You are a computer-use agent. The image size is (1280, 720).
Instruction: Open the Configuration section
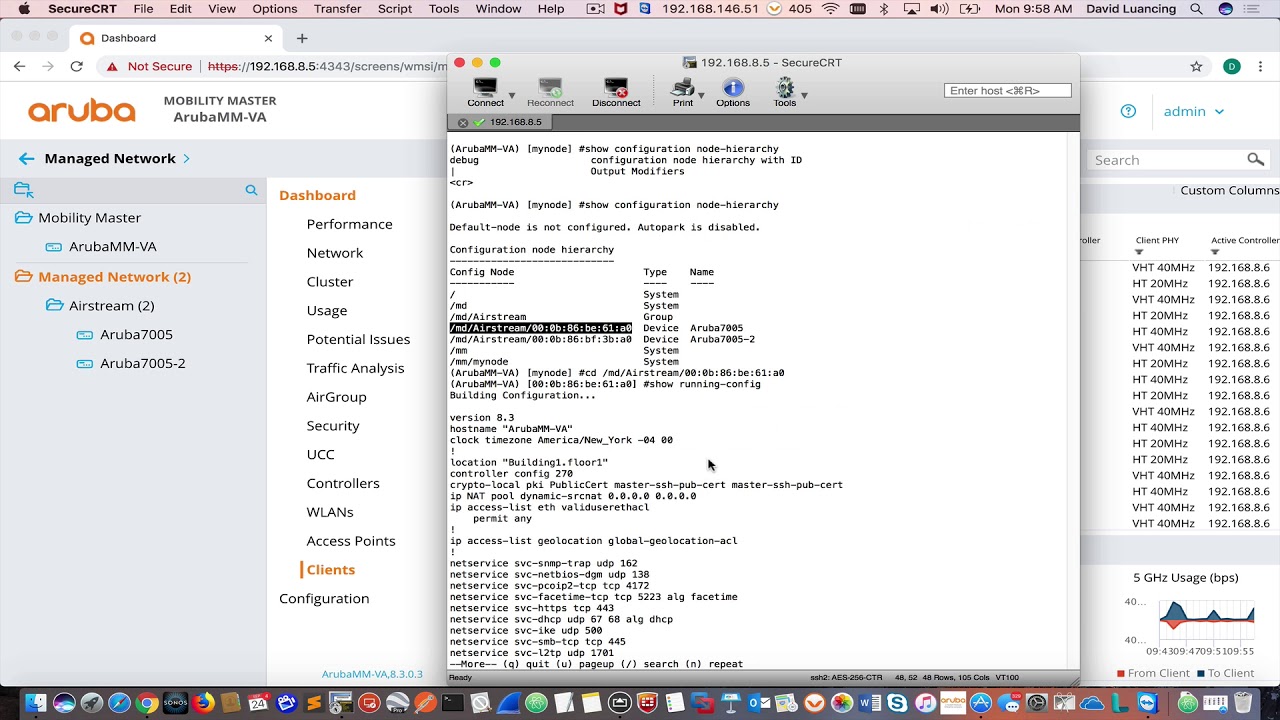click(x=324, y=598)
